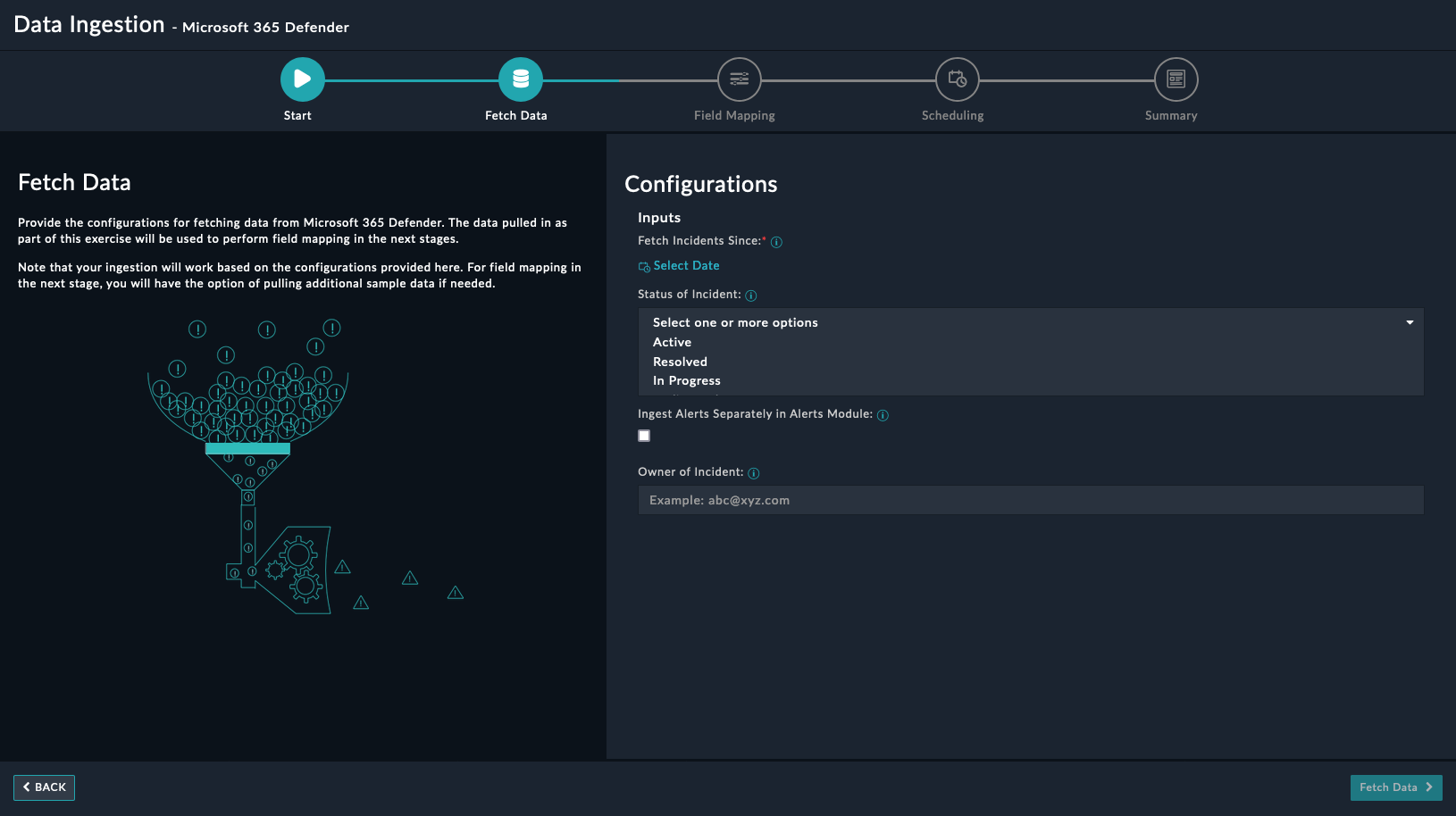Expand the Status of Incident dropdown arrow
The image size is (1456, 816).
point(1410,322)
